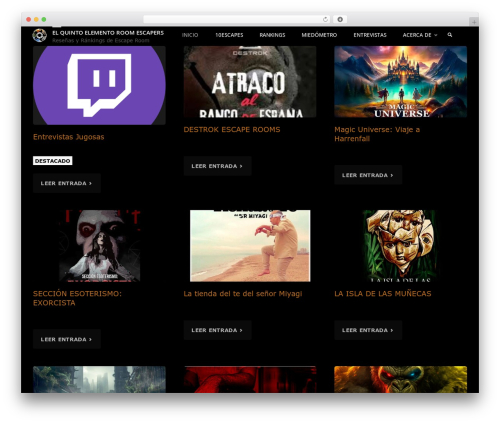Reload page using browser refresh icon
Image resolution: width=500 pixels, height=423 pixels.
[x=325, y=19]
